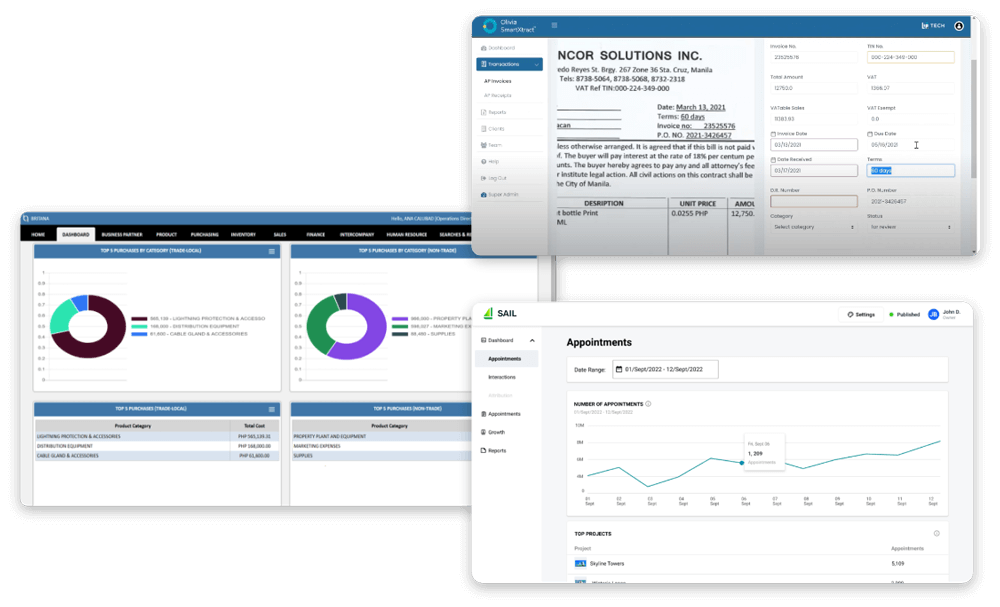The height and width of the screenshot is (607, 1000).
Task: Click the VAT Exempt field
Action: pos(911,119)
